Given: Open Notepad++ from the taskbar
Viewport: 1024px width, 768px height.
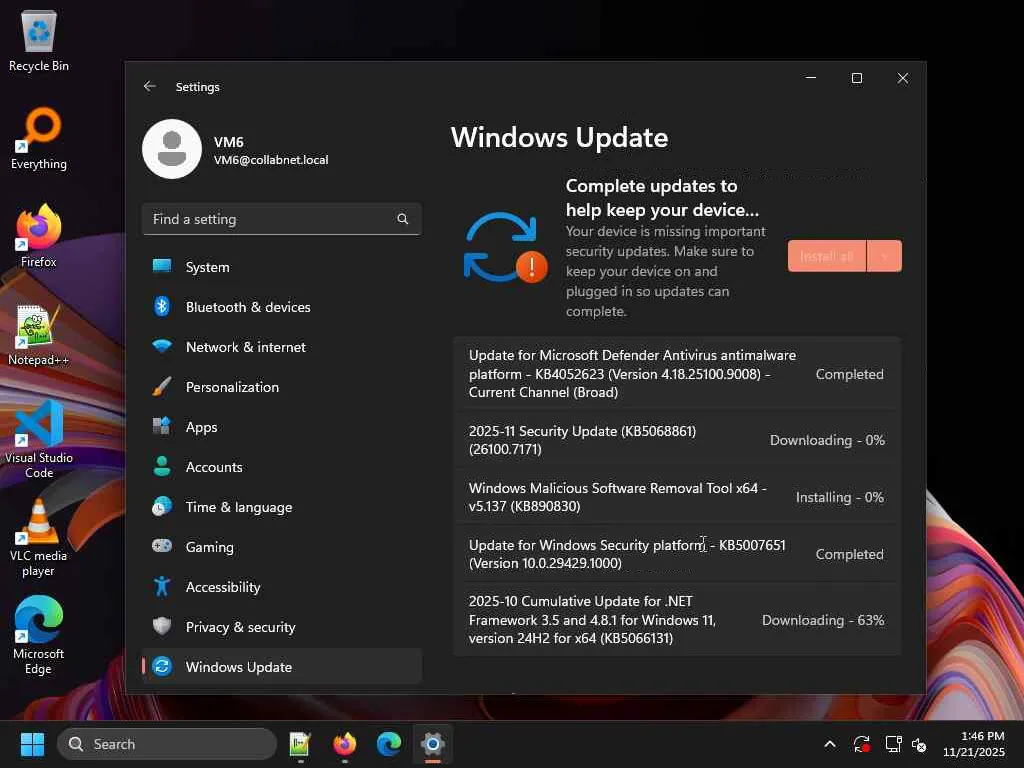Looking at the screenshot, I should pyautogui.click(x=300, y=744).
